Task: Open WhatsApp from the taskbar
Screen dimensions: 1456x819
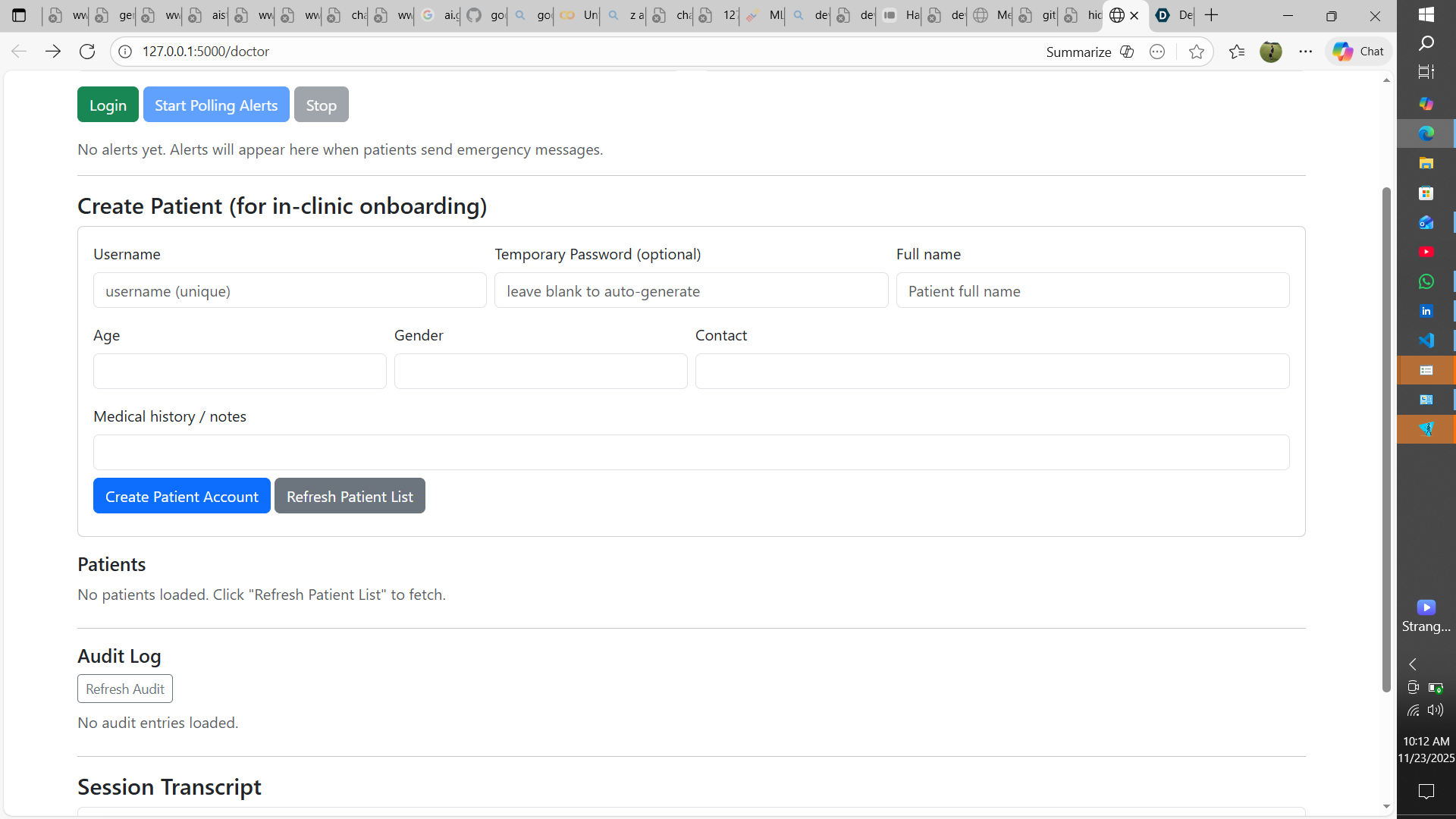Action: (x=1426, y=281)
